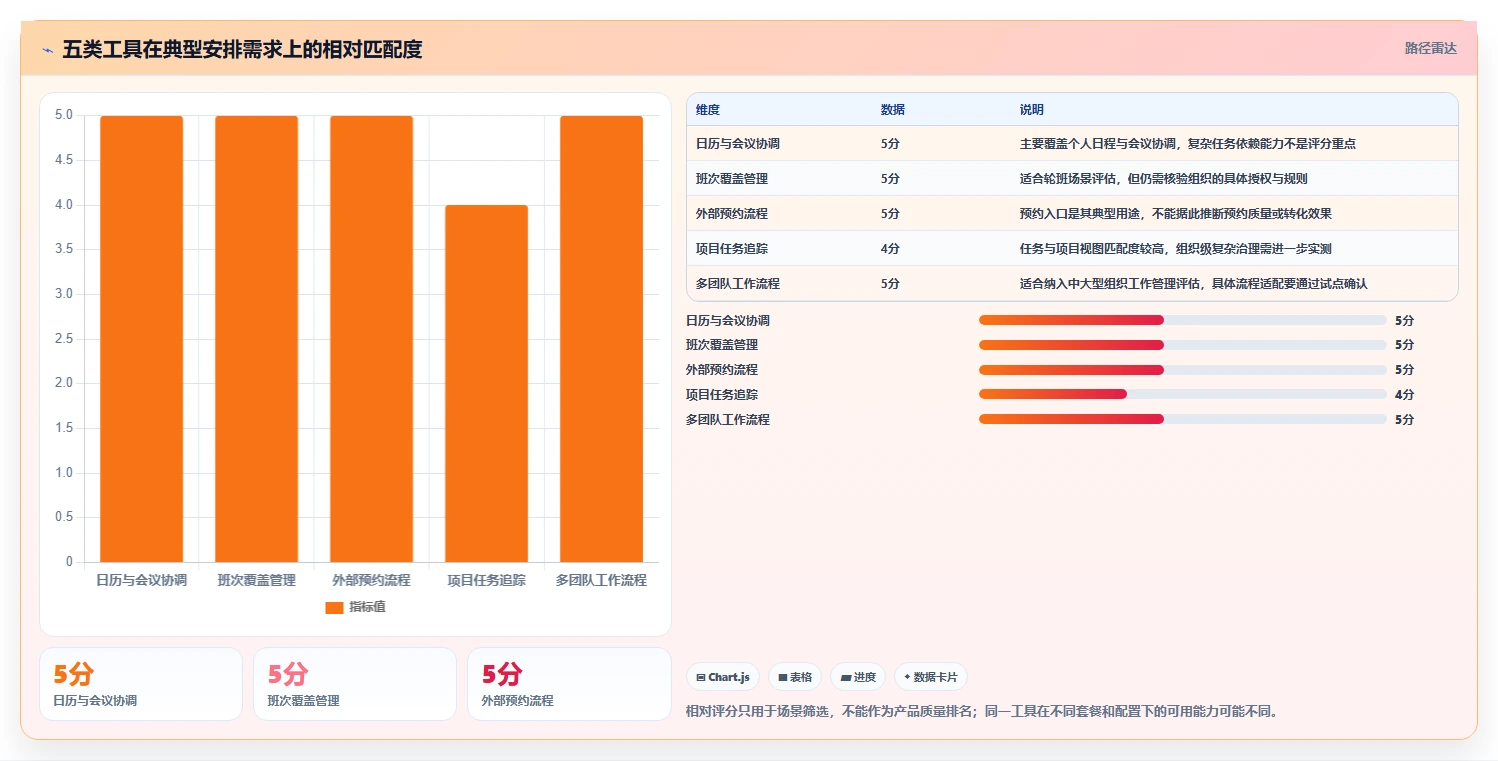Click the 项目任务追踪 progress bar

point(1183,394)
